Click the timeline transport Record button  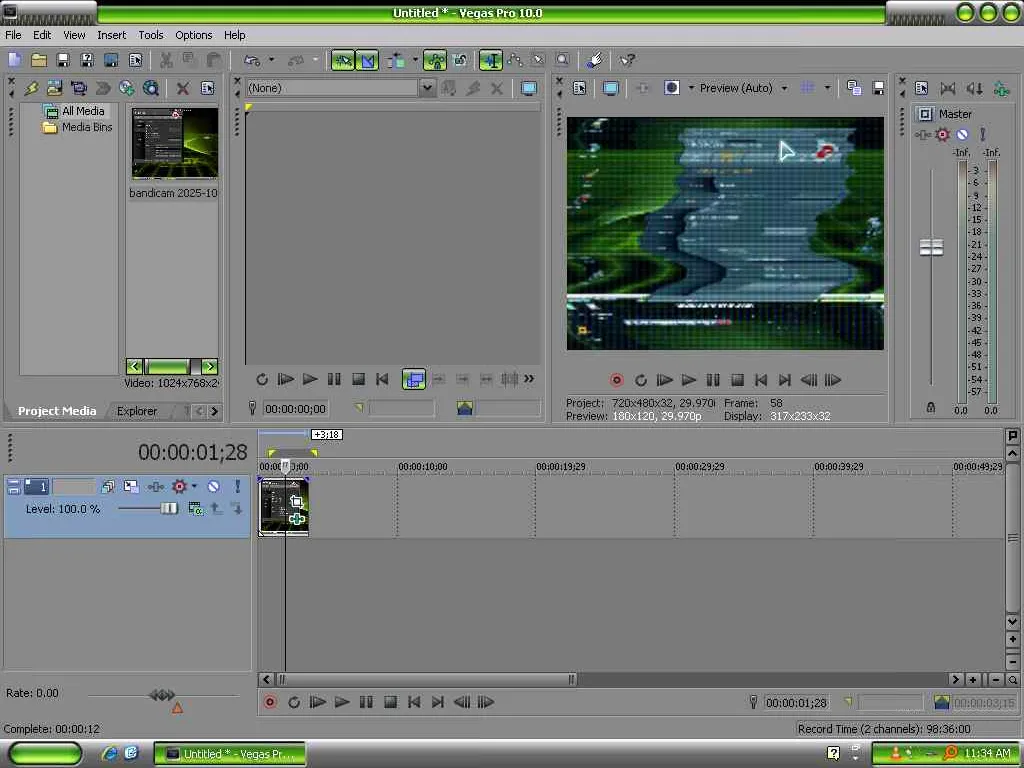click(270, 702)
